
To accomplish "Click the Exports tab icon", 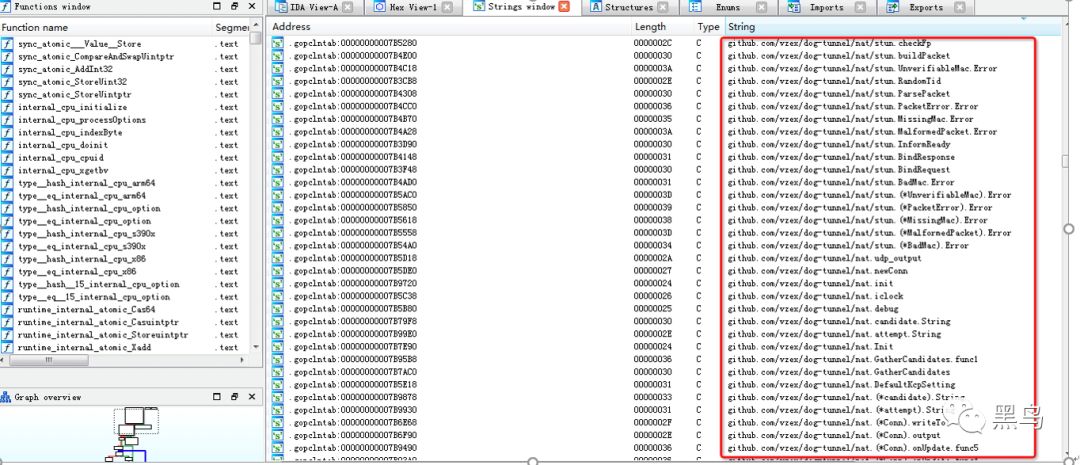I will 893,7.
